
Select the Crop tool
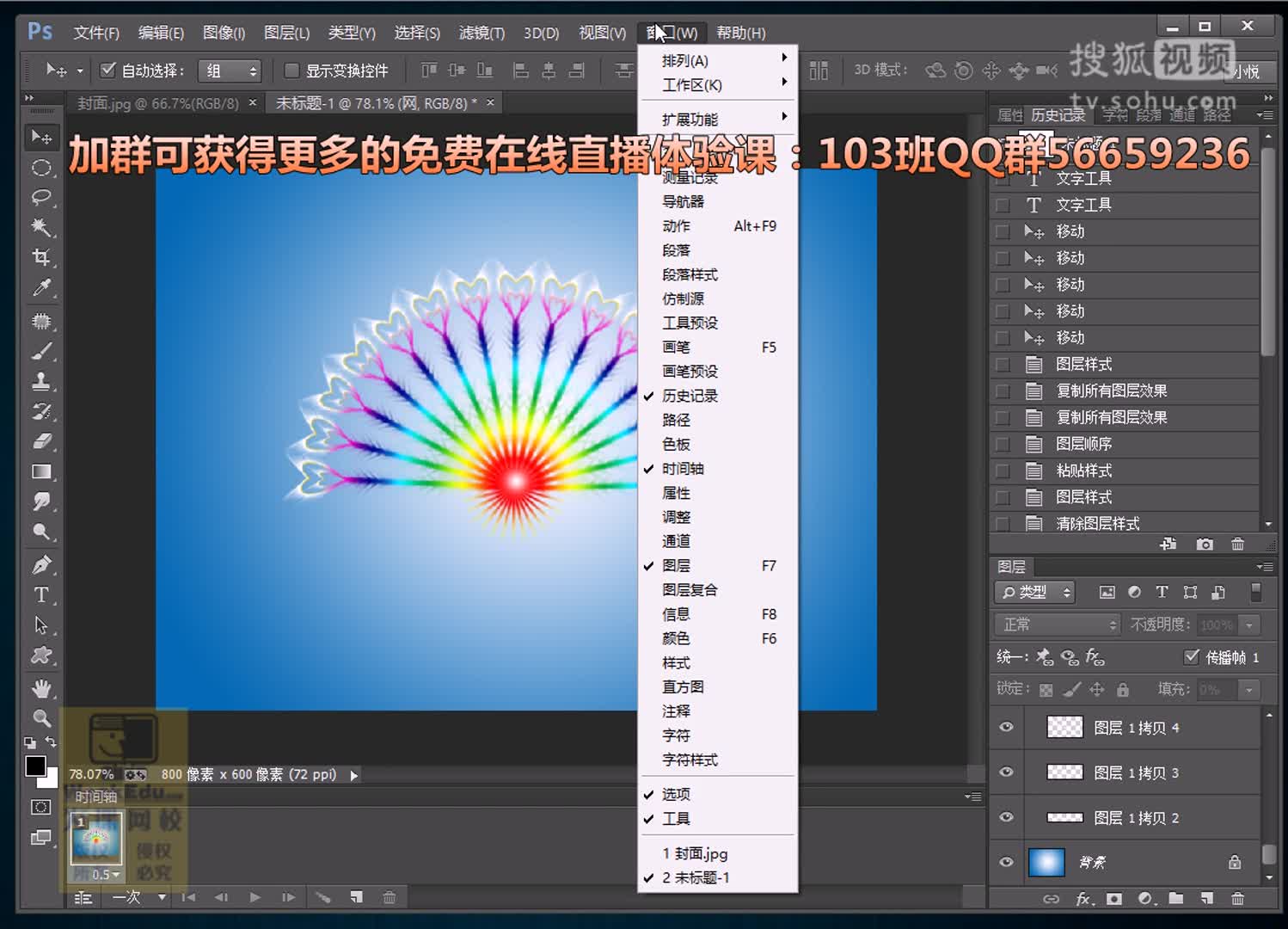(41, 256)
